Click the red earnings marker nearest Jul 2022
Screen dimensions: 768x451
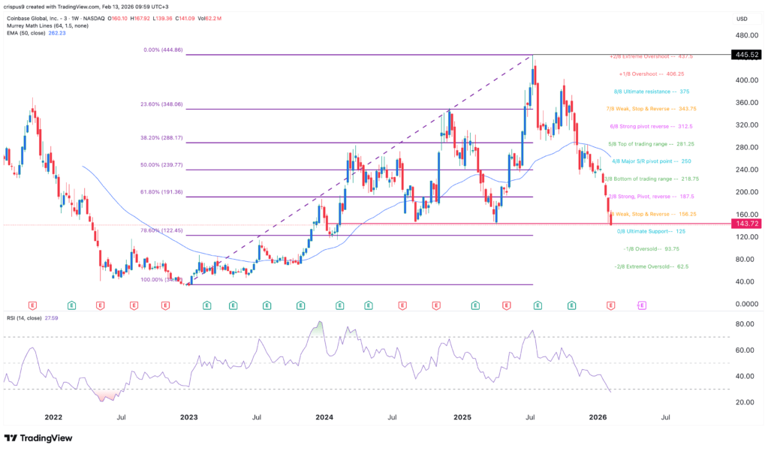tap(134, 306)
